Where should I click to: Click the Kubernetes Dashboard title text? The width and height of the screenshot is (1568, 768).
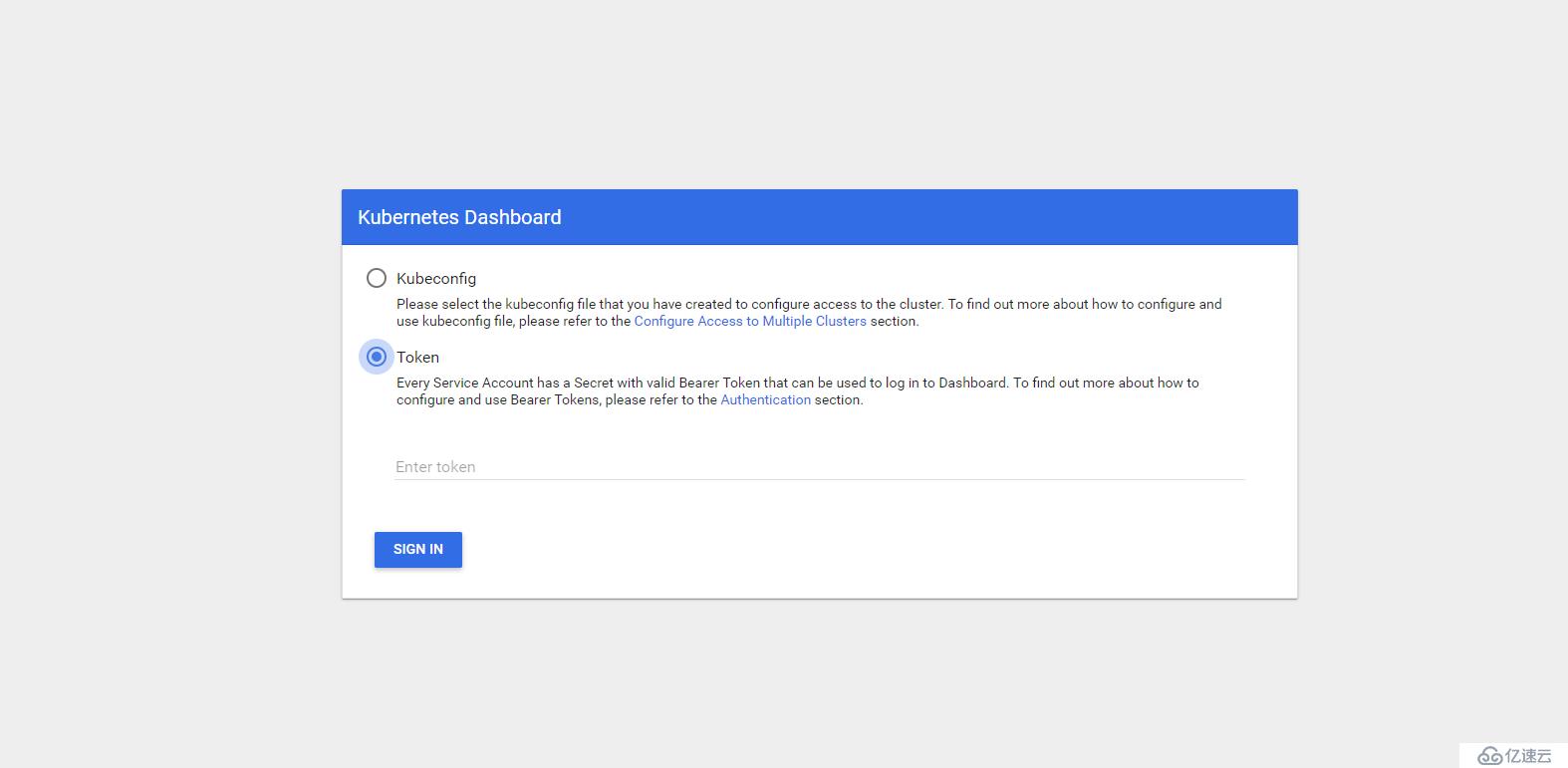459,217
